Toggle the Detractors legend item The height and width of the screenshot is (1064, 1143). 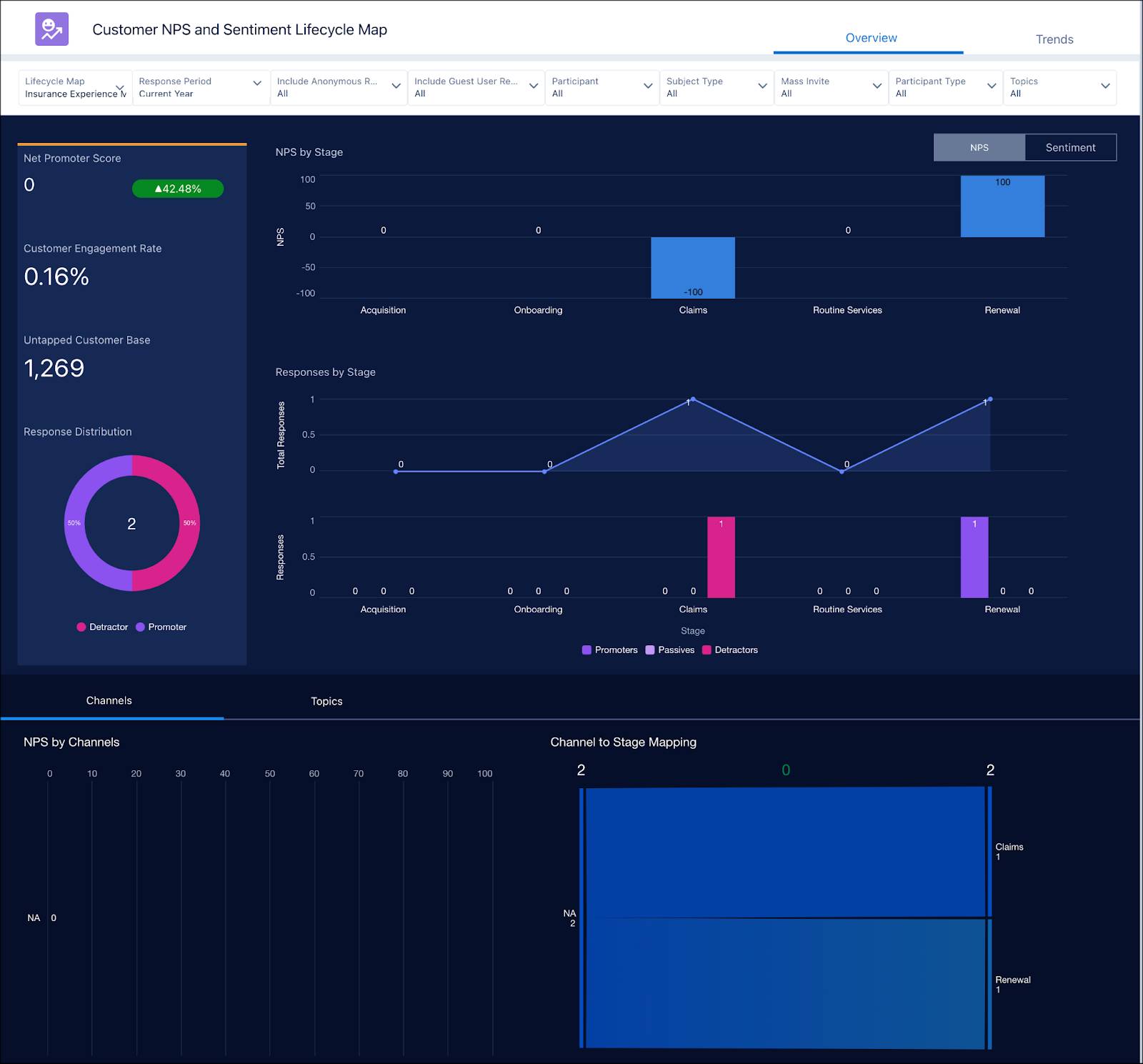point(730,650)
